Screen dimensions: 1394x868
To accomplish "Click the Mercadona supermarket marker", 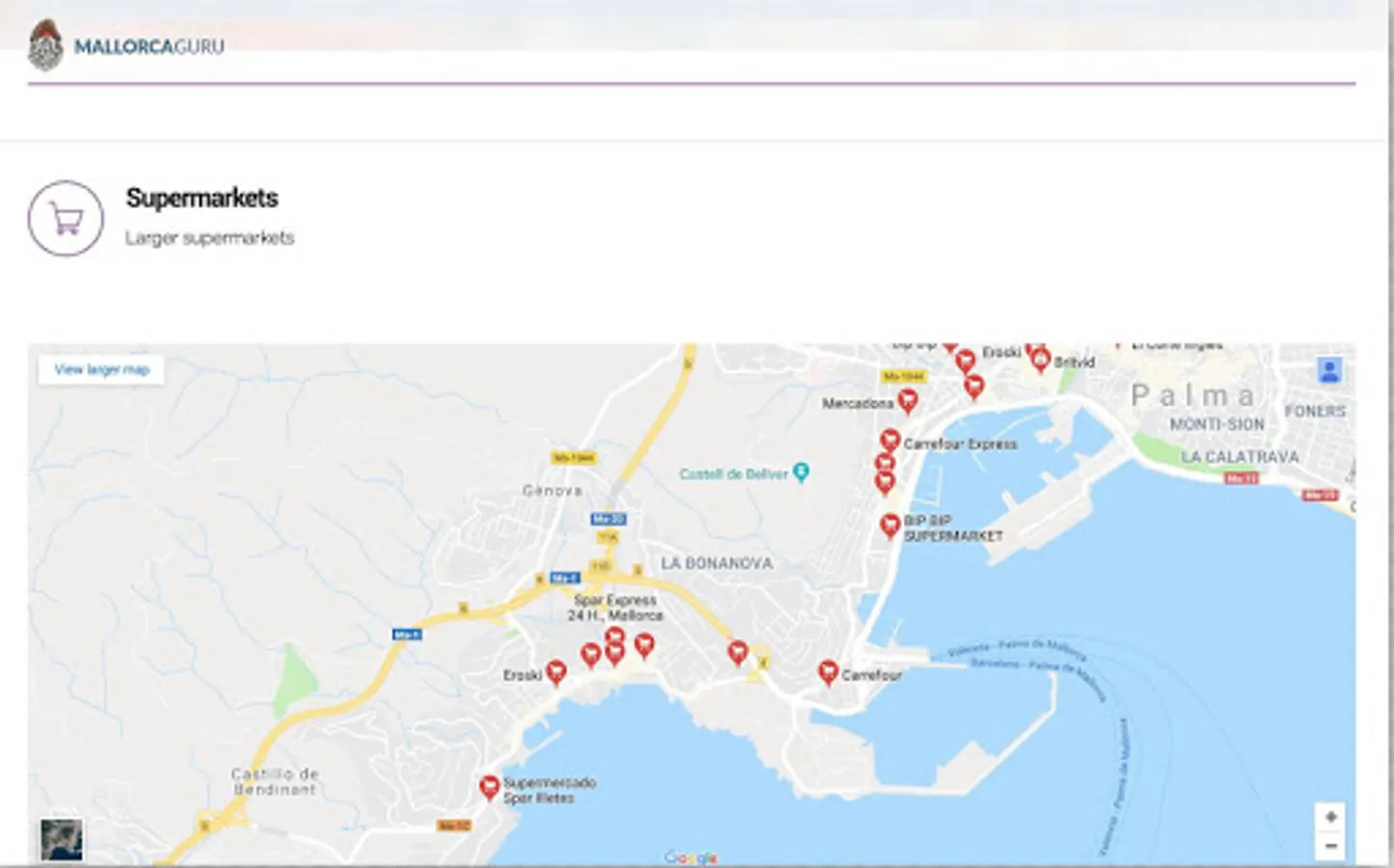I will [907, 400].
